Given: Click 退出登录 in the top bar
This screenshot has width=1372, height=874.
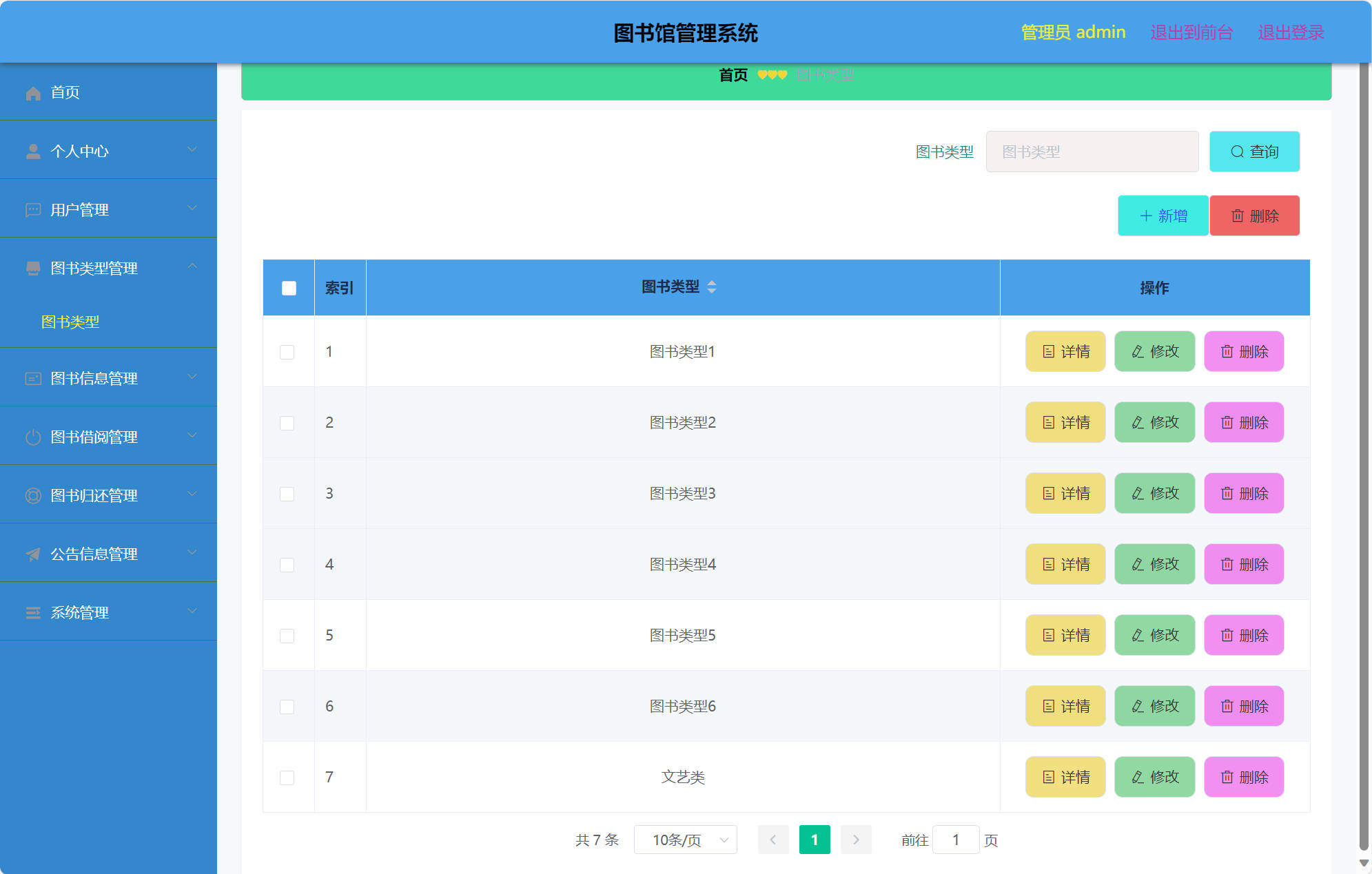Looking at the screenshot, I should [1291, 32].
